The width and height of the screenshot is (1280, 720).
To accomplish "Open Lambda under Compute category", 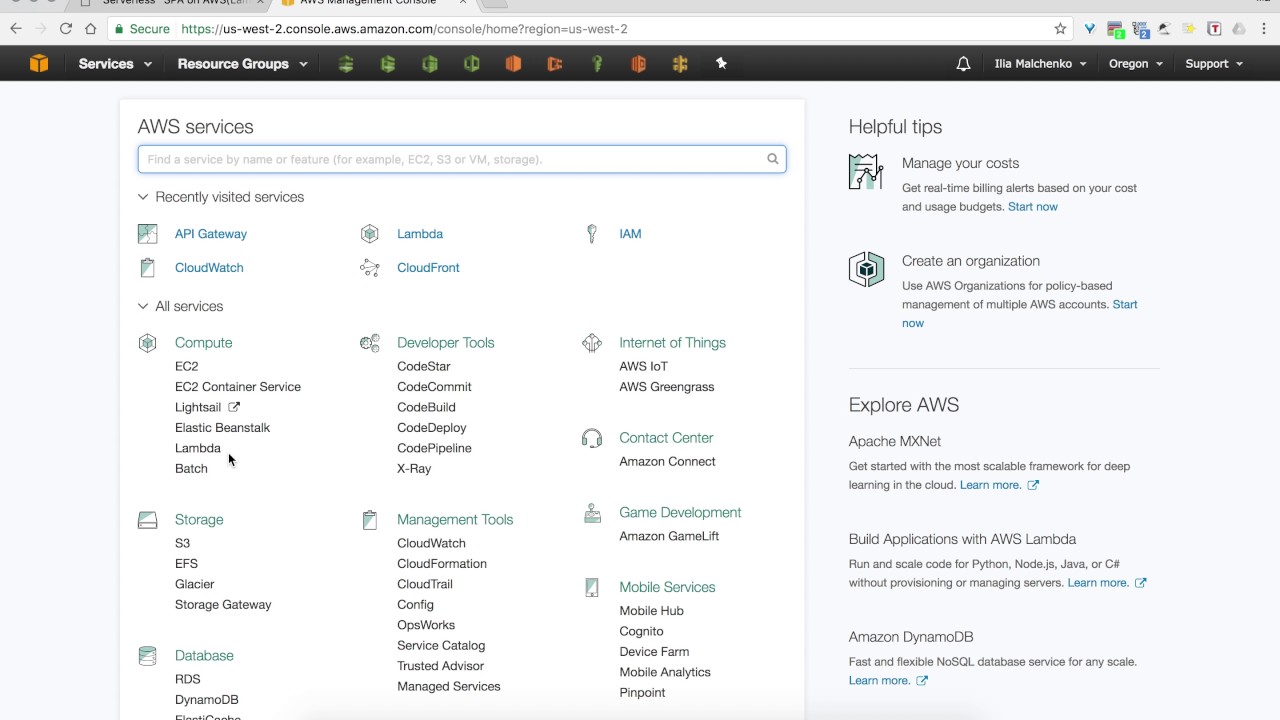I will 198,449.
